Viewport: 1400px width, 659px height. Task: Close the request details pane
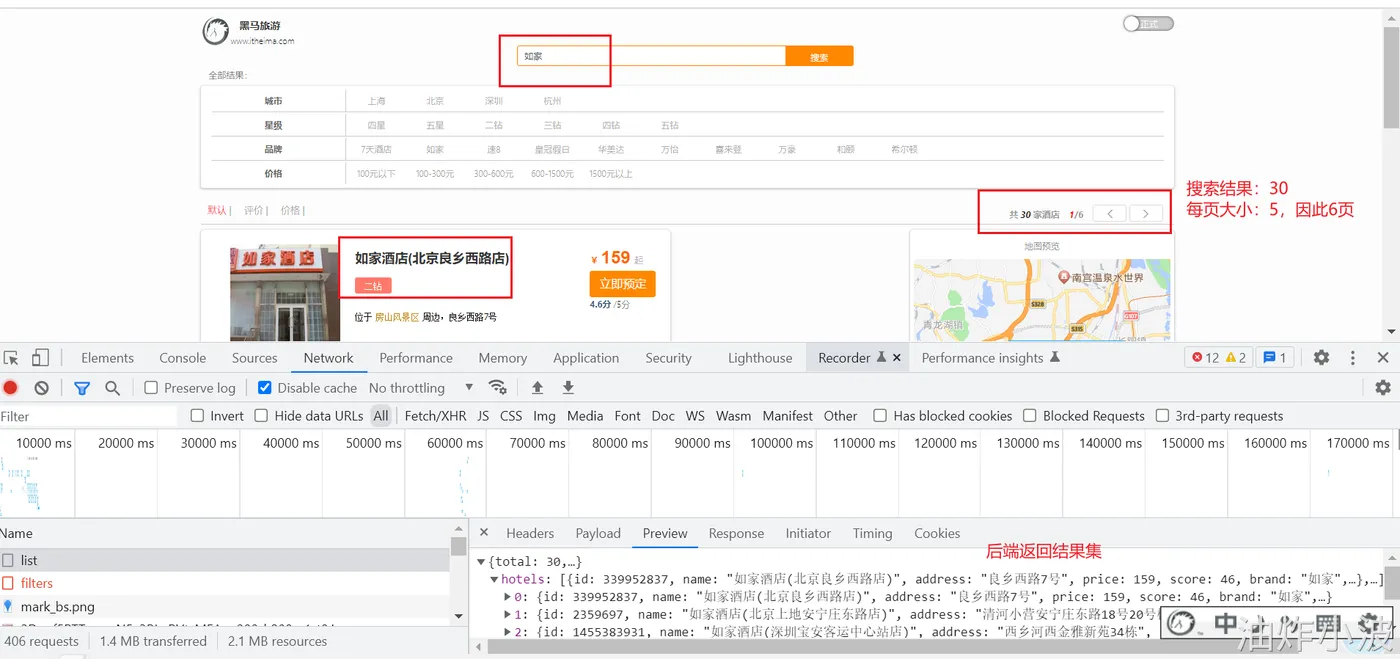(484, 533)
